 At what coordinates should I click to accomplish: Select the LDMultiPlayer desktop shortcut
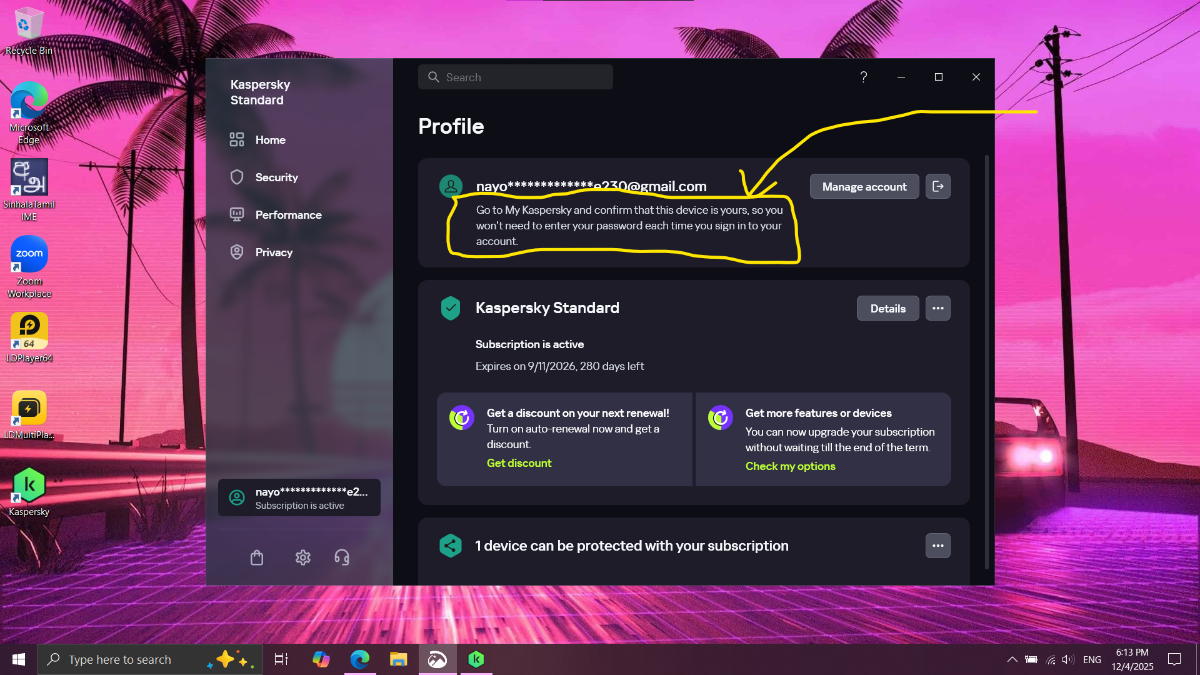[x=29, y=415]
